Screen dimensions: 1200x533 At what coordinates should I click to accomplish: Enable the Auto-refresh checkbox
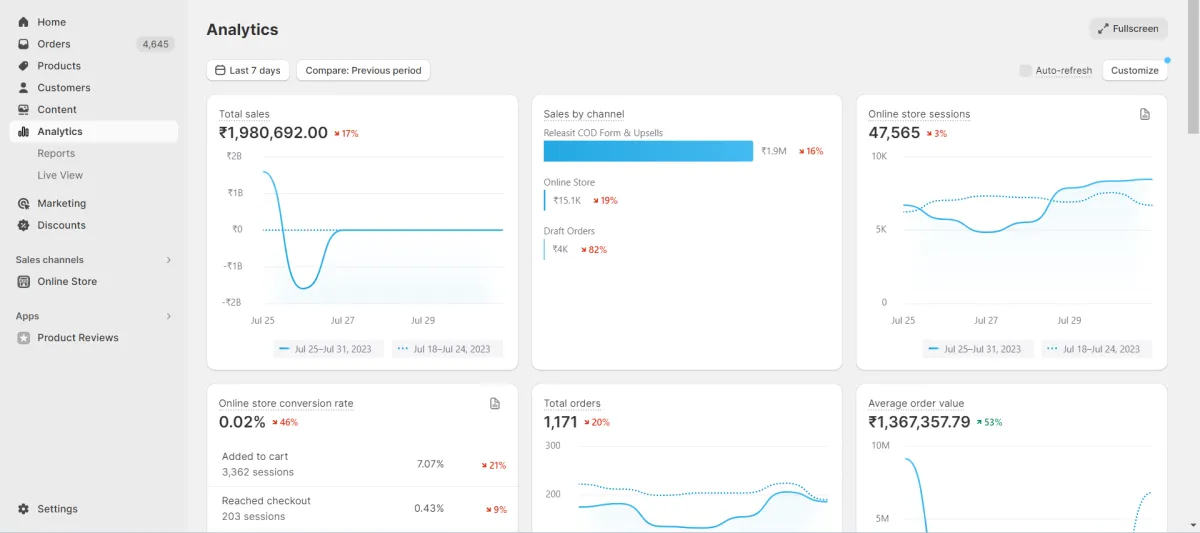(x=1025, y=71)
